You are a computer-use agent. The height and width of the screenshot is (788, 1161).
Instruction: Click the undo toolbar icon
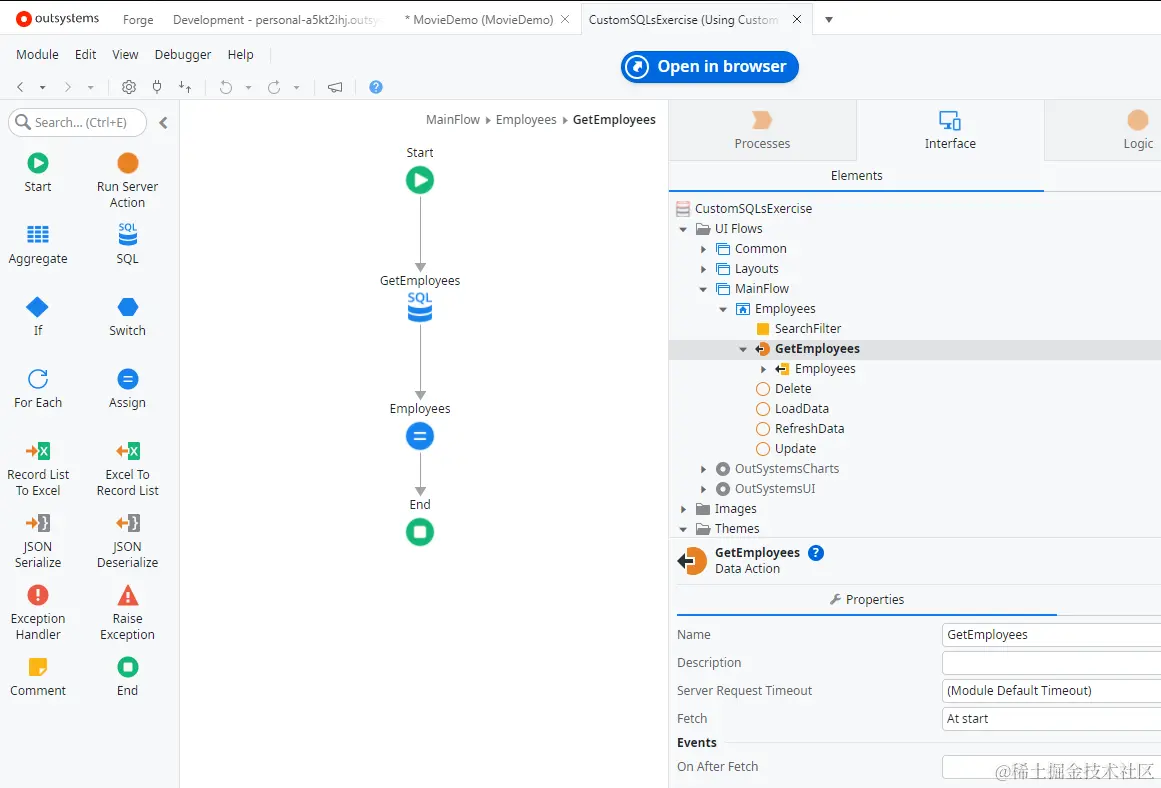[226, 87]
